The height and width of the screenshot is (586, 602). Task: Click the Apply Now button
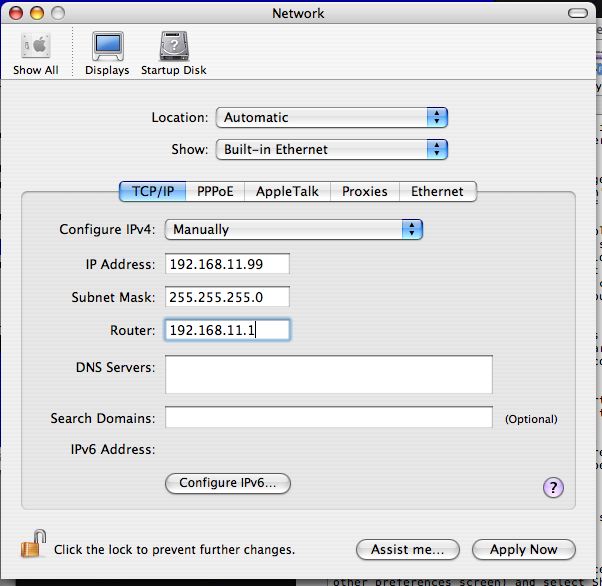click(x=524, y=550)
